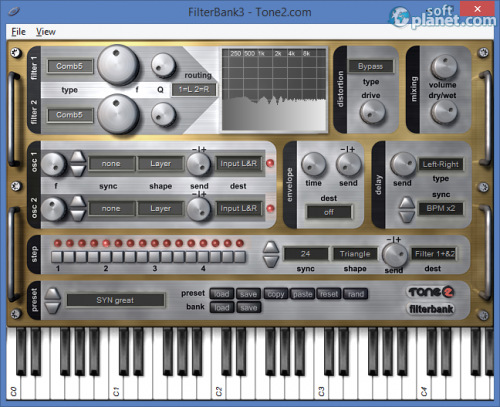
Task: Click osc 1 frequency knob
Action: pos(53,164)
